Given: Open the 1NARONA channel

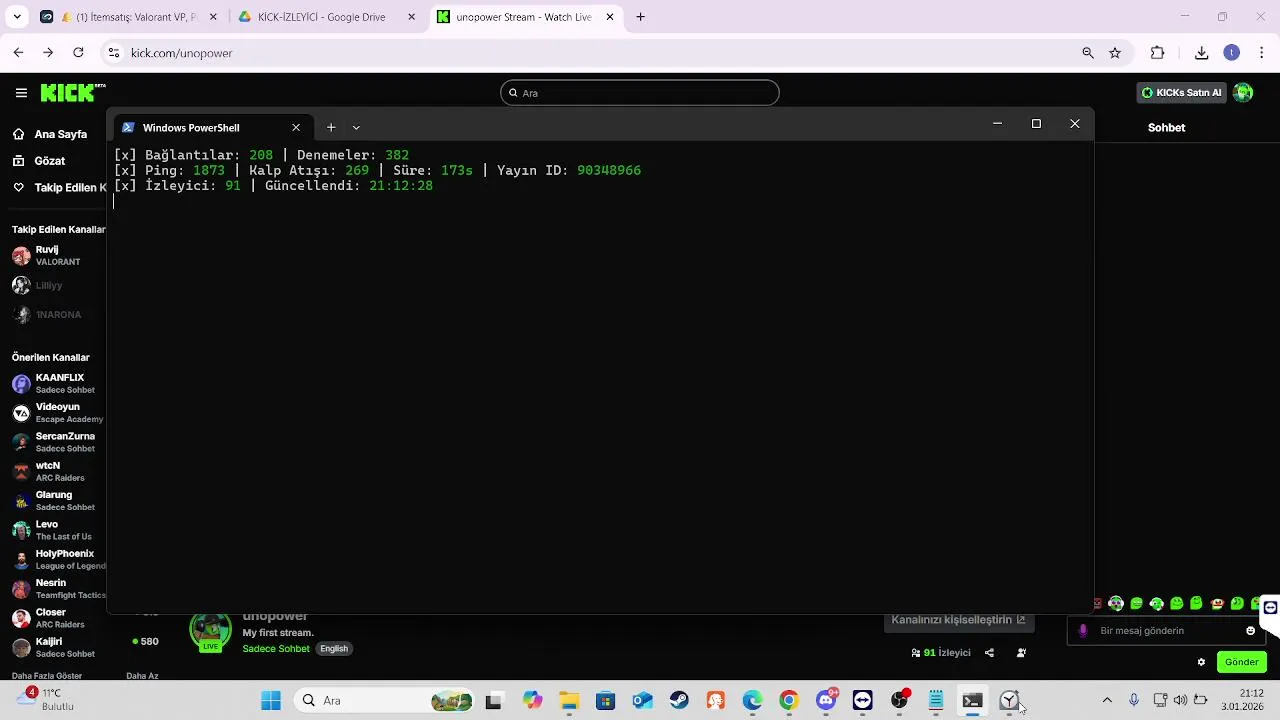Looking at the screenshot, I should click(58, 314).
